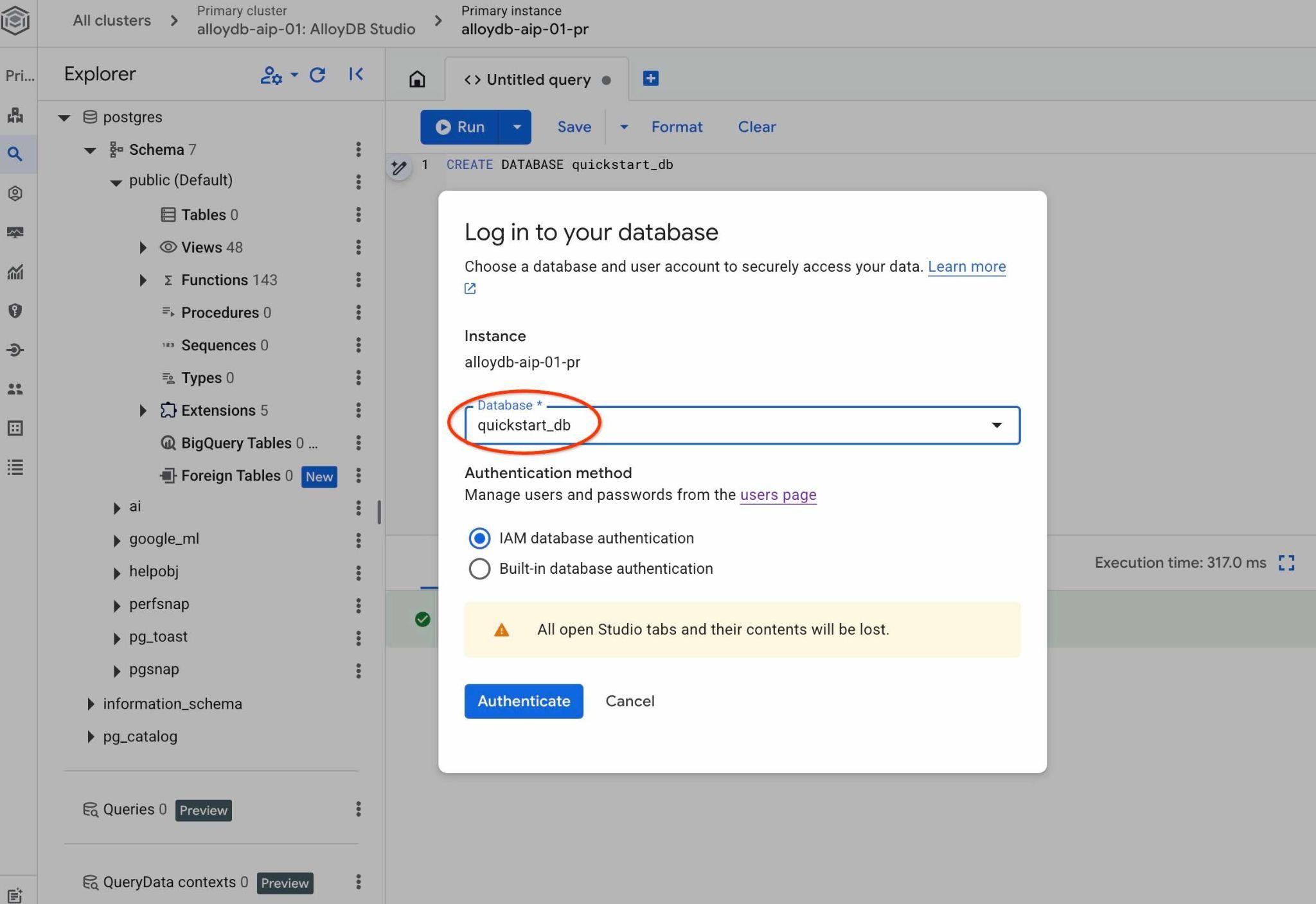The image size is (1316, 904).
Task: Click the refresh icon in Explorer header
Action: 317,75
